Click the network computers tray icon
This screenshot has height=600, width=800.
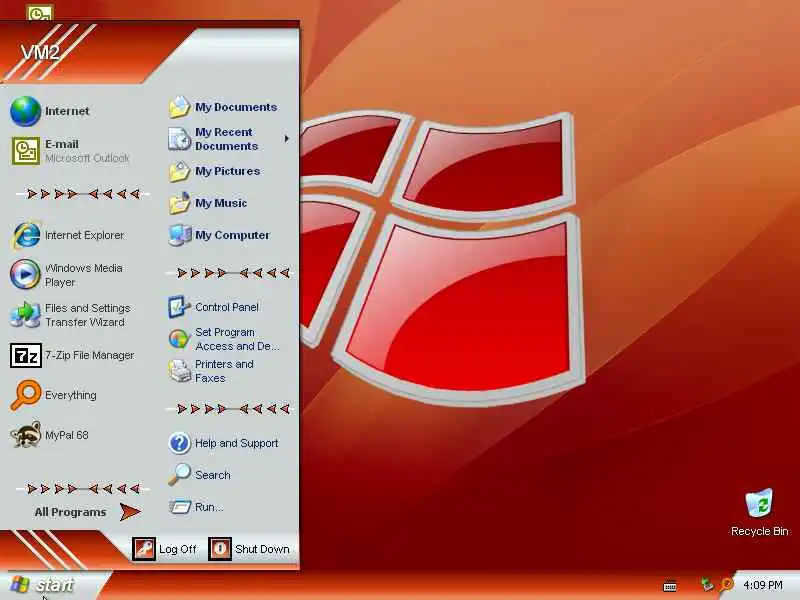(x=707, y=585)
